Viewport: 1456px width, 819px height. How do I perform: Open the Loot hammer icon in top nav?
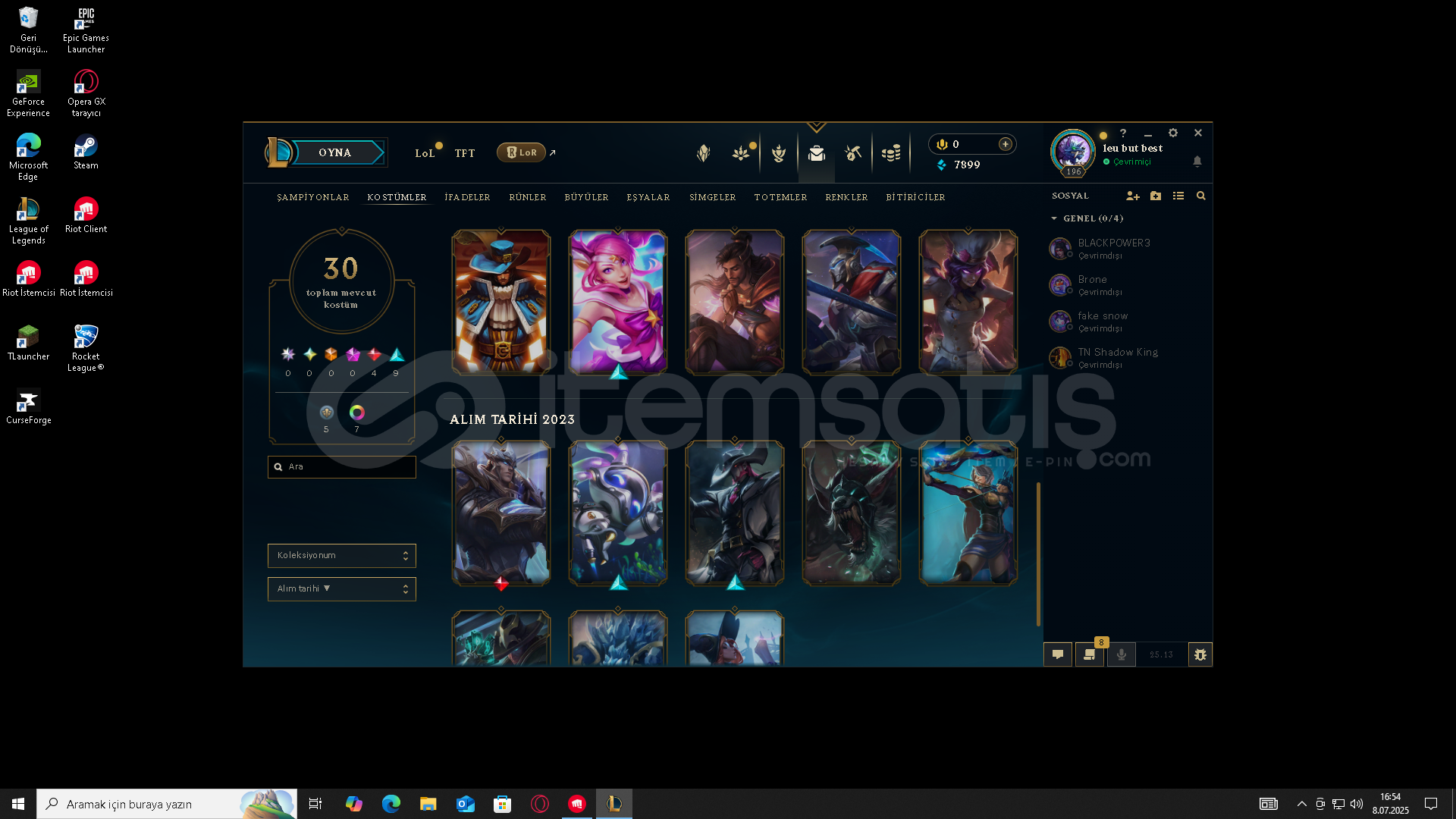853,153
